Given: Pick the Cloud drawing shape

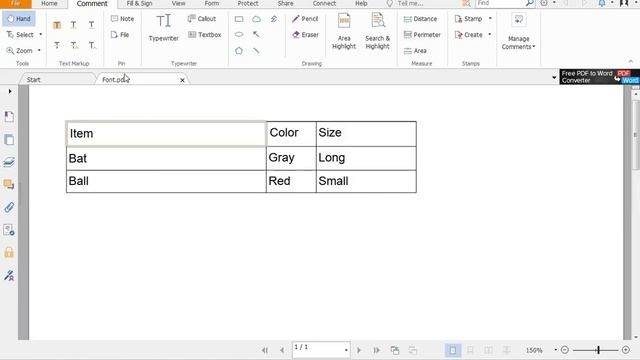Looking at the screenshot, I should pyautogui.click(x=256, y=19).
